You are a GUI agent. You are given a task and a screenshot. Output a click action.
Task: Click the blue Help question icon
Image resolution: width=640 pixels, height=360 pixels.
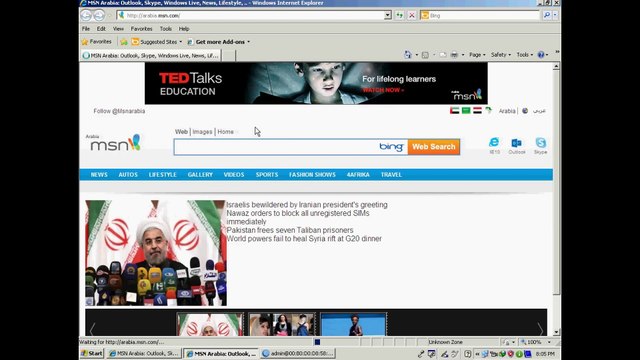(x=541, y=55)
